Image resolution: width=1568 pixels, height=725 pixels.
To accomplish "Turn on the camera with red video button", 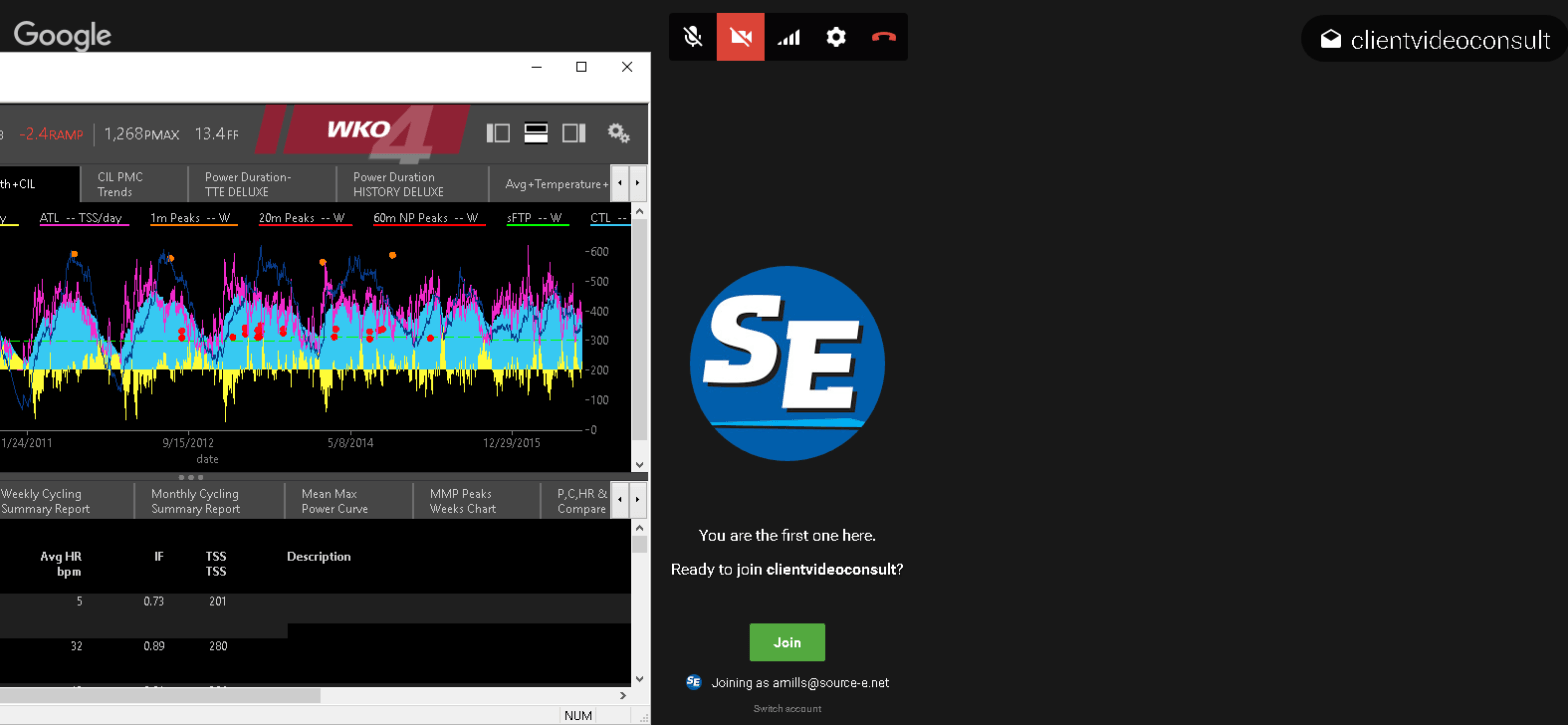I will [740, 37].
